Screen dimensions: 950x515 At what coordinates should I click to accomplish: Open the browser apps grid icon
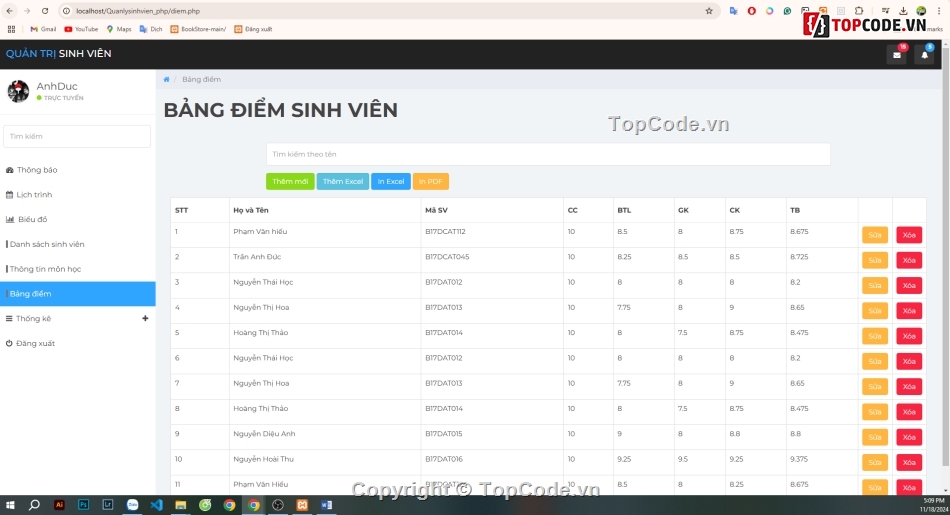12,29
